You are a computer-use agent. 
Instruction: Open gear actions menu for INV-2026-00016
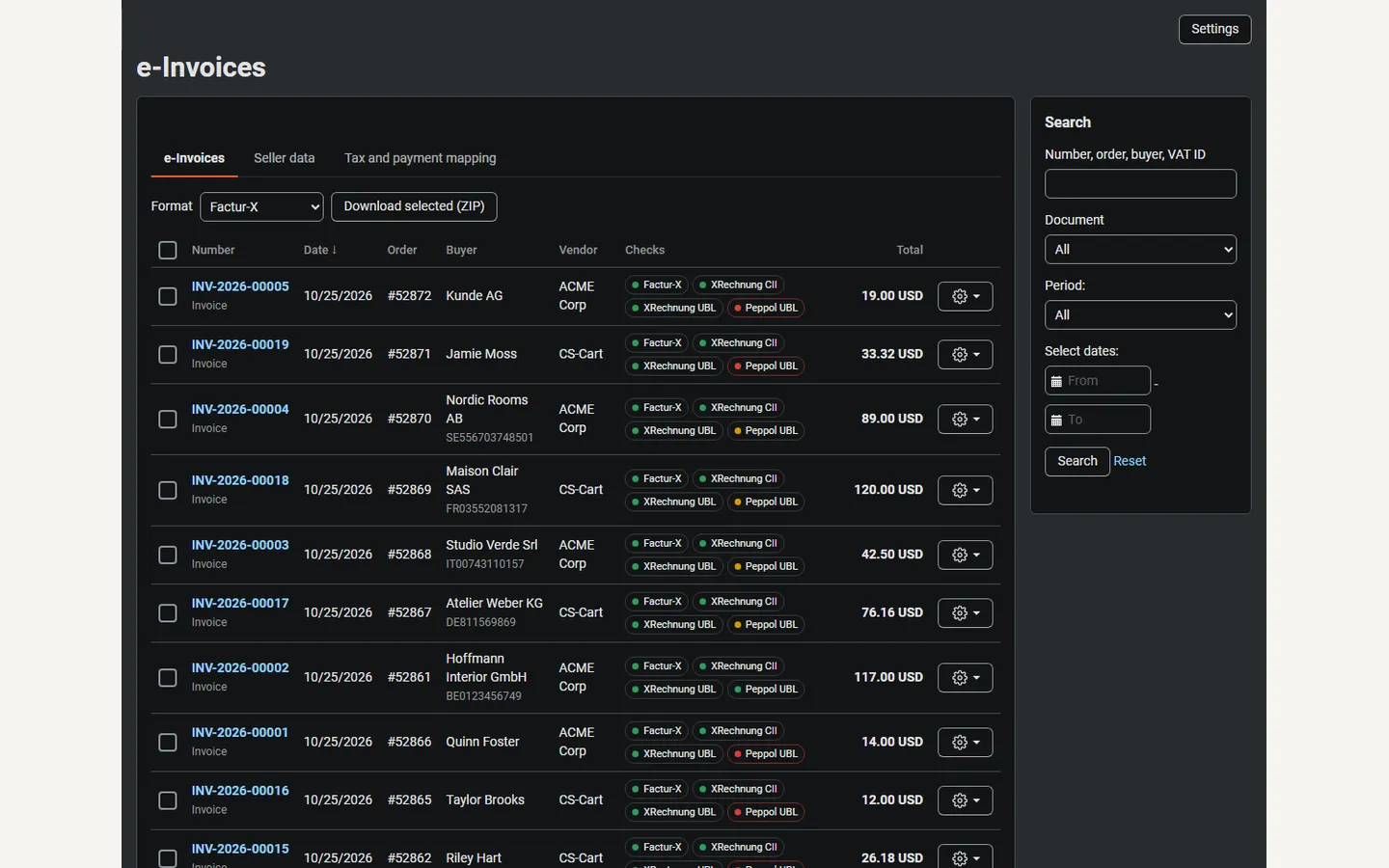point(965,800)
